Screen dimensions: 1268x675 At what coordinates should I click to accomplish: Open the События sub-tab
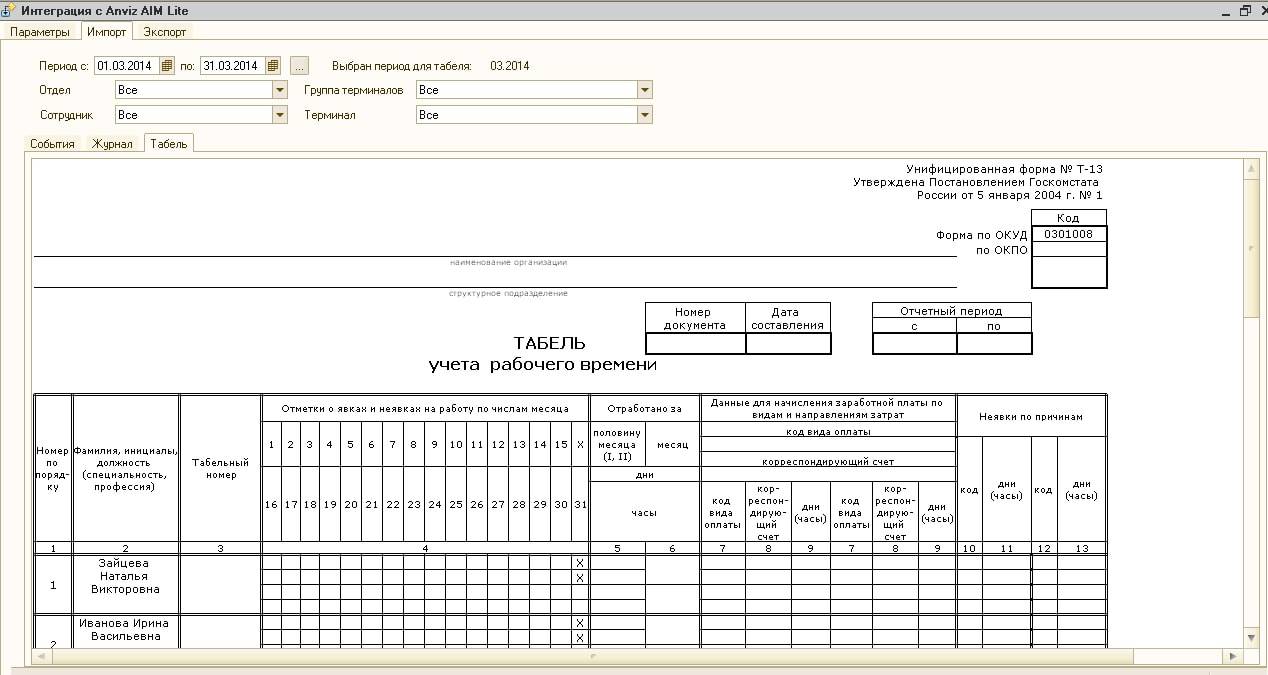52,144
